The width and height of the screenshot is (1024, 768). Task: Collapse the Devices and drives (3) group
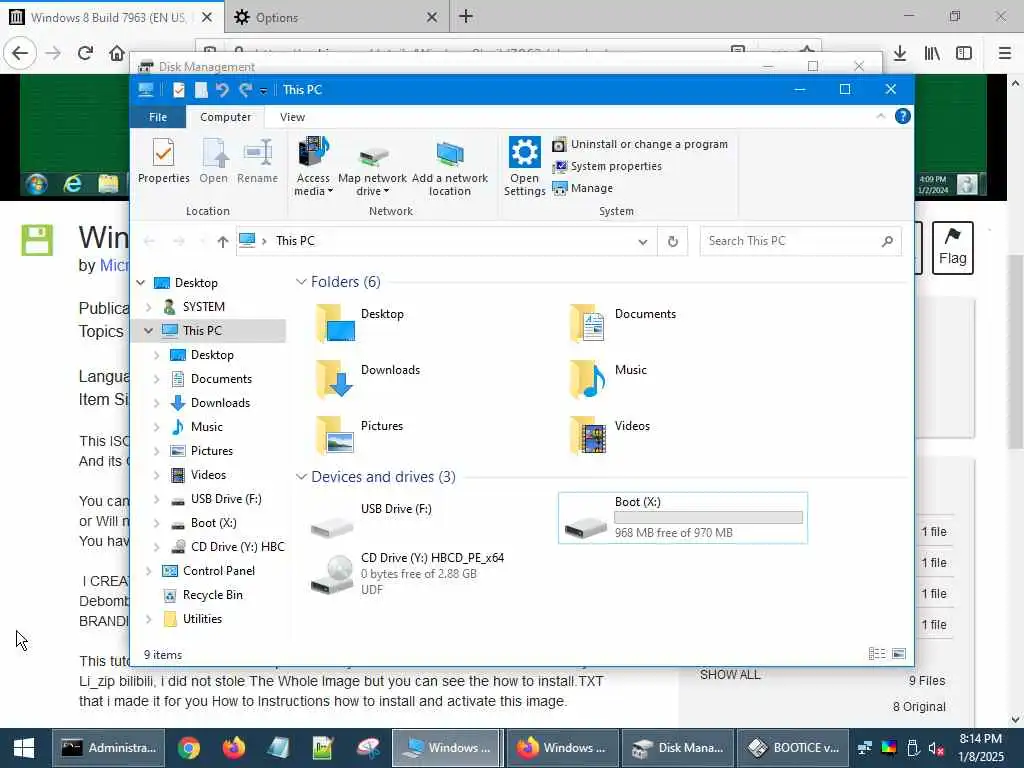(x=301, y=477)
